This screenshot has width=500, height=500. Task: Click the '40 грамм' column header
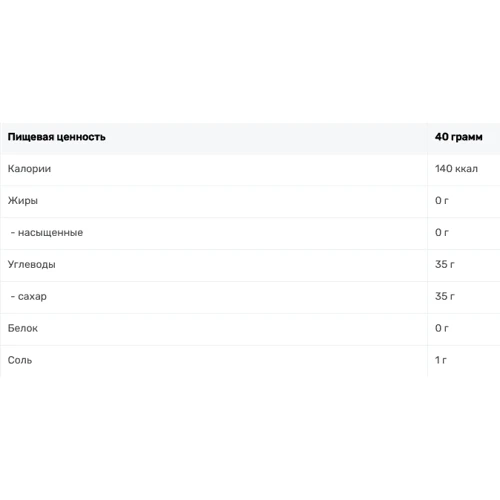[458, 137]
